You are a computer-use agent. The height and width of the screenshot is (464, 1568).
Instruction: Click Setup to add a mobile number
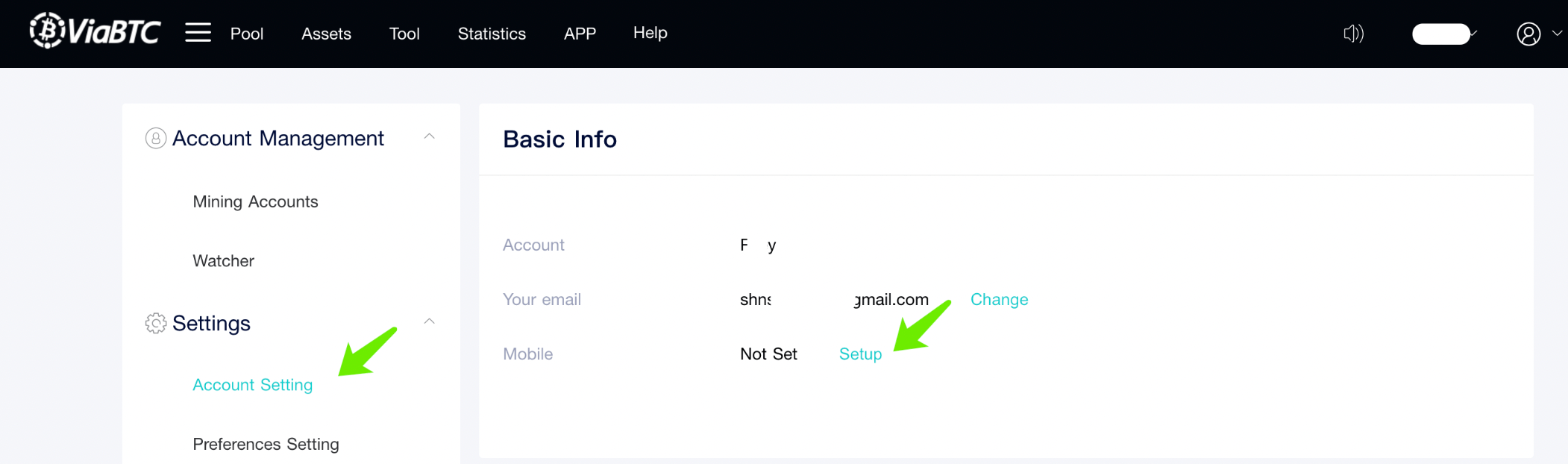tap(859, 354)
